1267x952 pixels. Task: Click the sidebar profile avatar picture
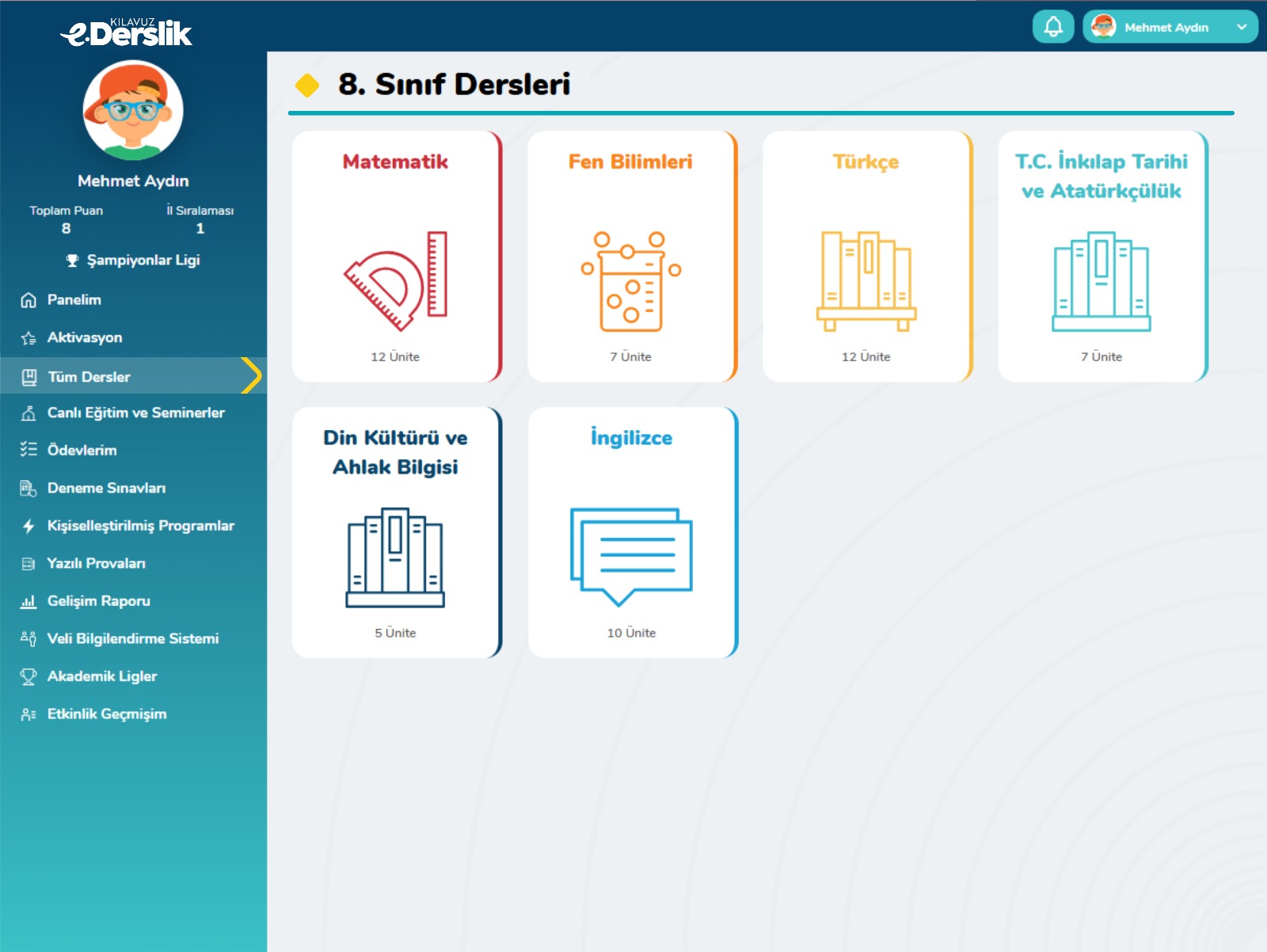pyautogui.click(x=133, y=111)
